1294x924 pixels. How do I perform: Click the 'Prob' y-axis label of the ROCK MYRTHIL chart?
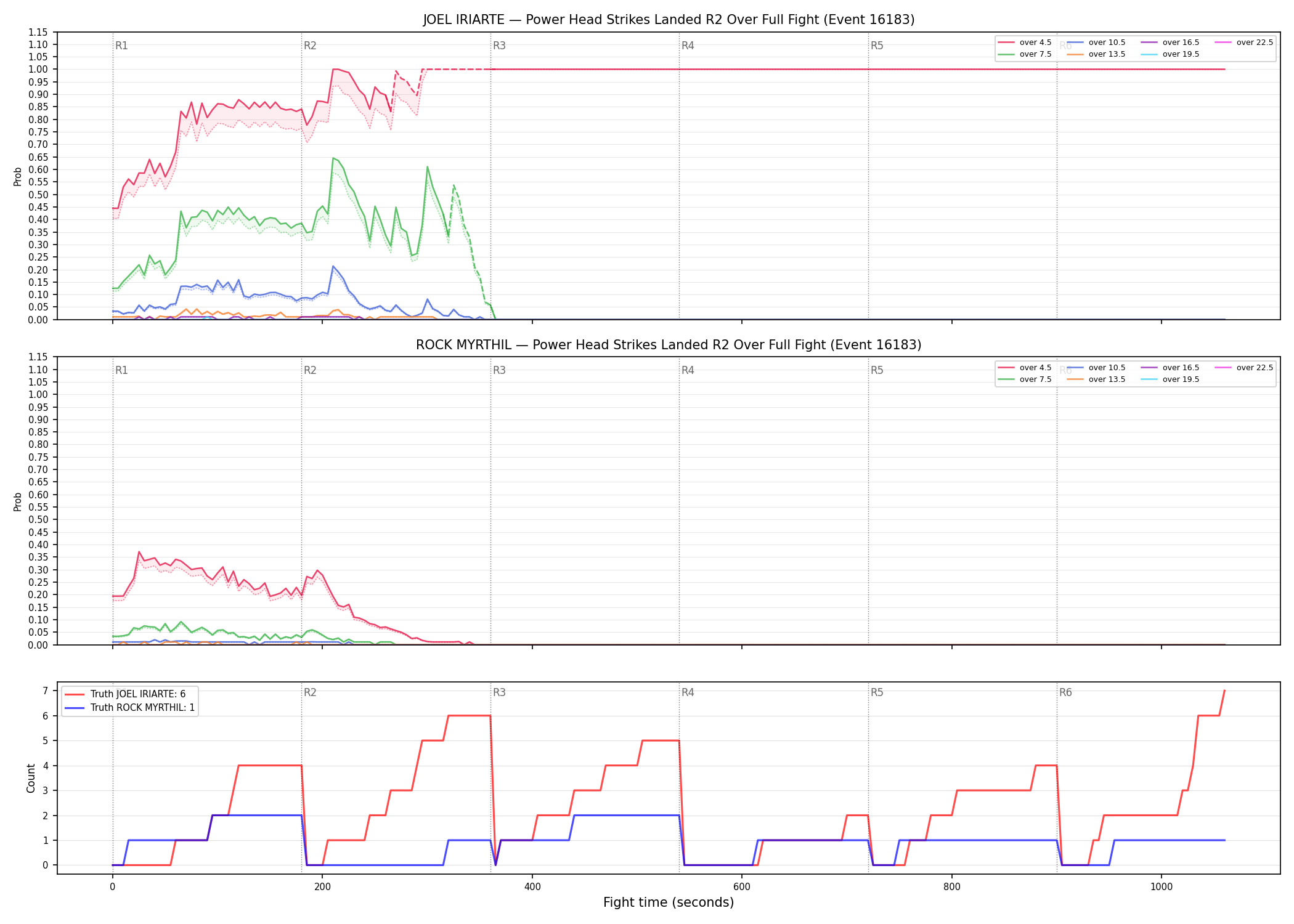(x=18, y=501)
